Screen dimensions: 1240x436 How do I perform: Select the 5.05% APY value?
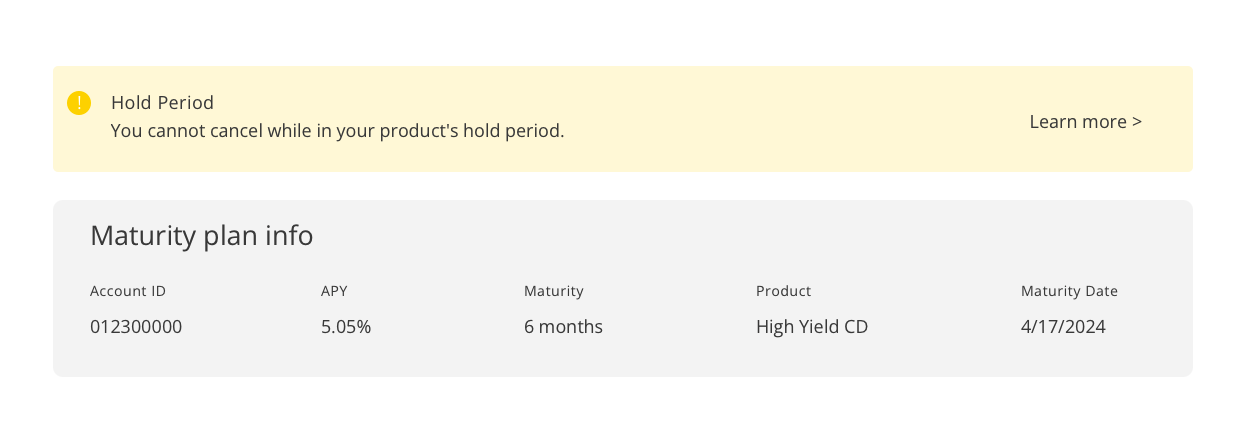(x=346, y=327)
